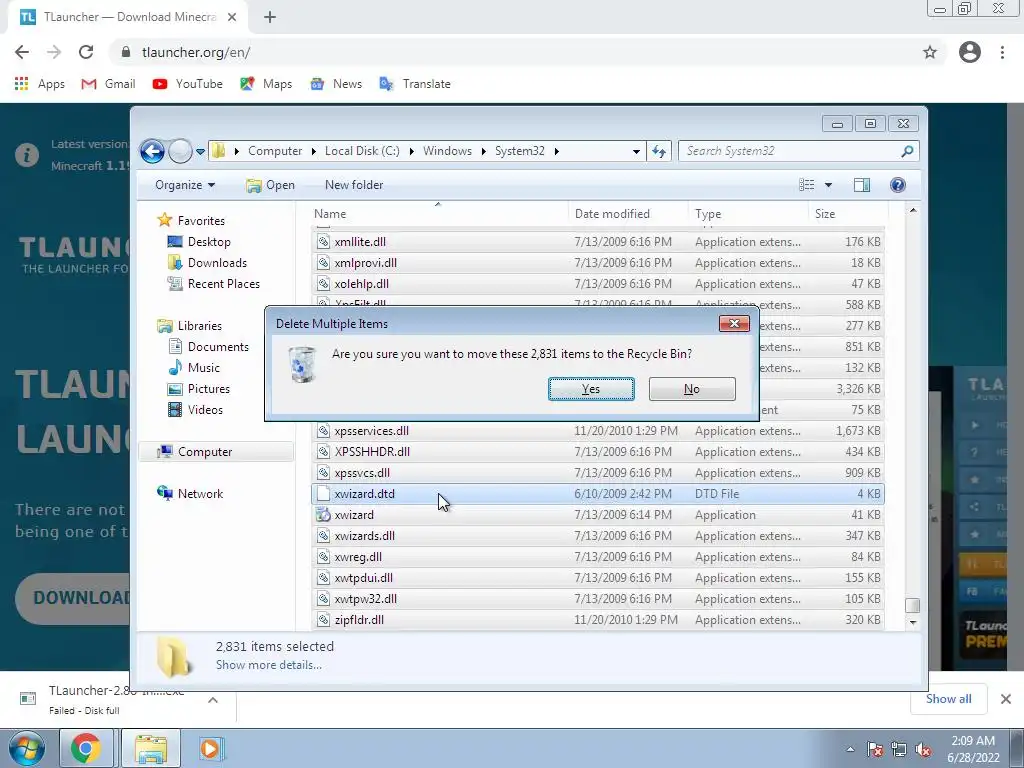The height and width of the screenshot is (768, 1024).
Task: Select Libraries in navigation pane
Action: tap(190, 325)
